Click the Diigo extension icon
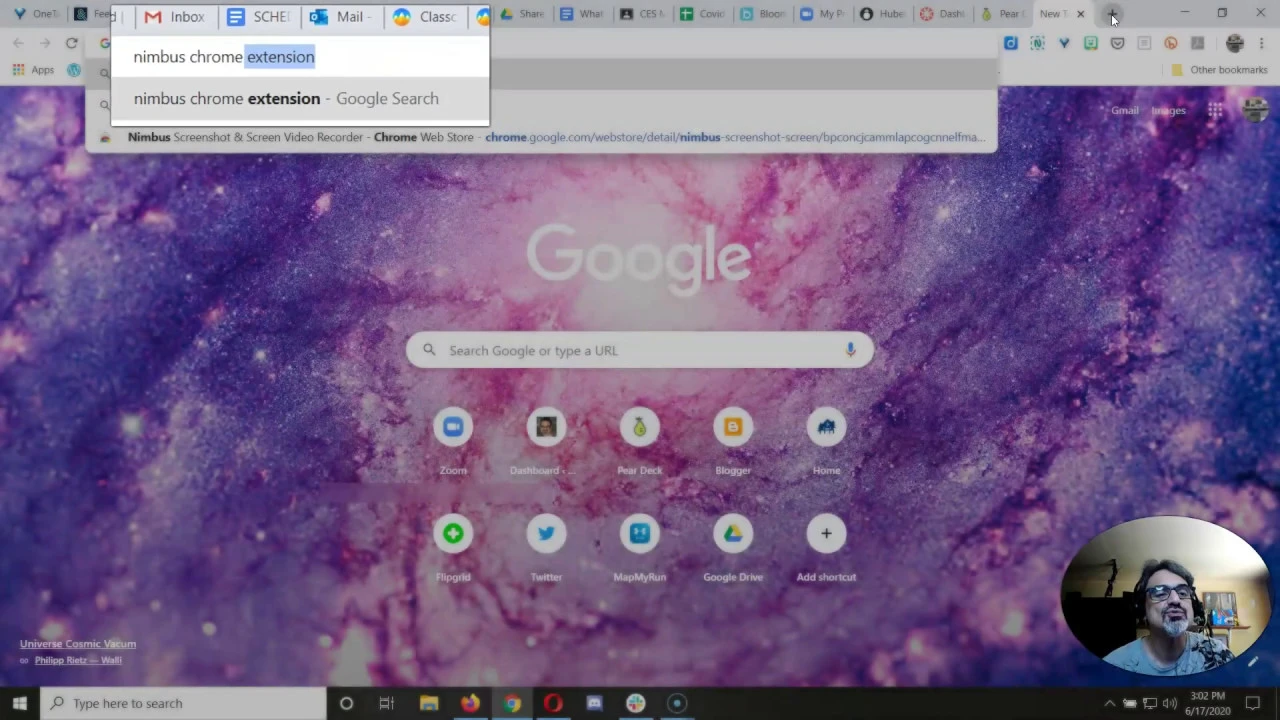This screenshot has width=1280, height=720. pyautogui.click(x=1011, y=43)
